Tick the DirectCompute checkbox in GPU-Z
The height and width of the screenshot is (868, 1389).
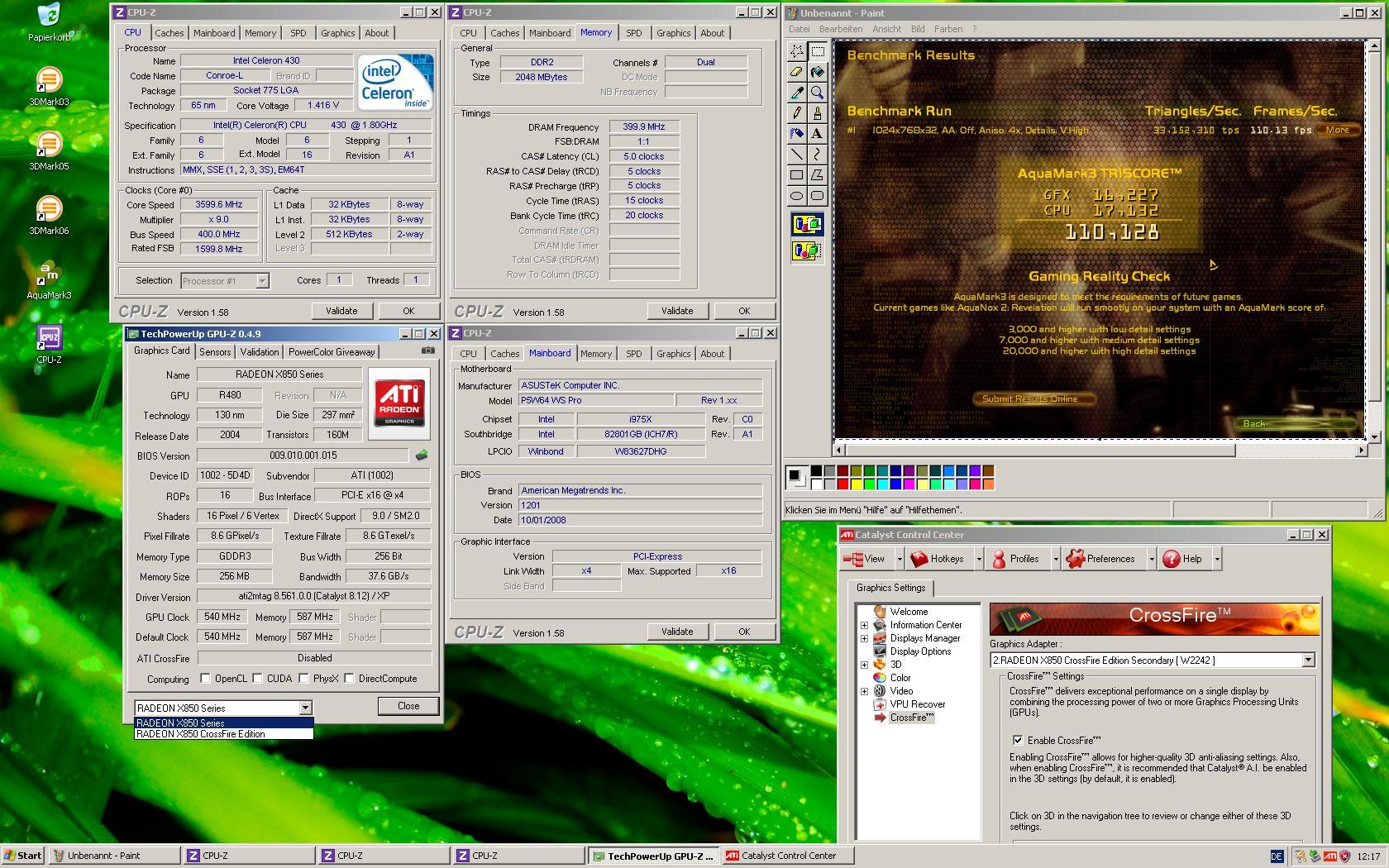click(350, 679)
